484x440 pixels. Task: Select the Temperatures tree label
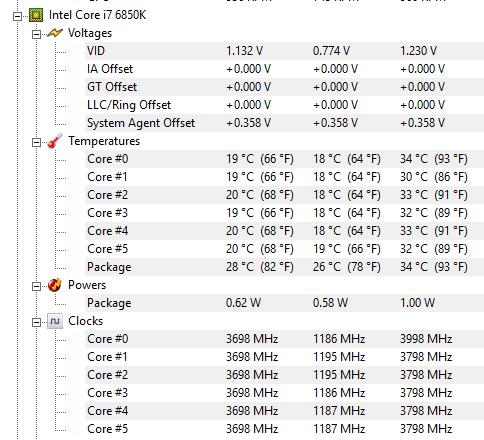click(x=104, y=141)
